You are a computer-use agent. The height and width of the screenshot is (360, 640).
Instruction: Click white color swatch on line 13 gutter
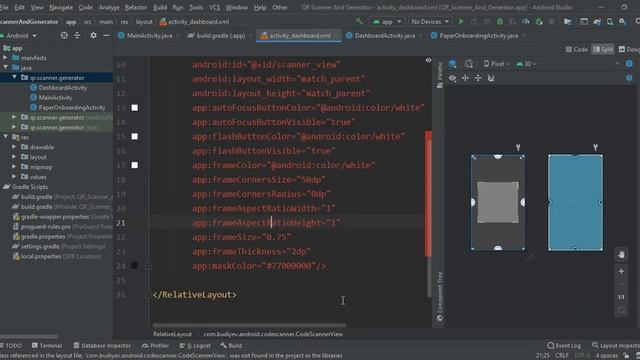tap(134, 108)
